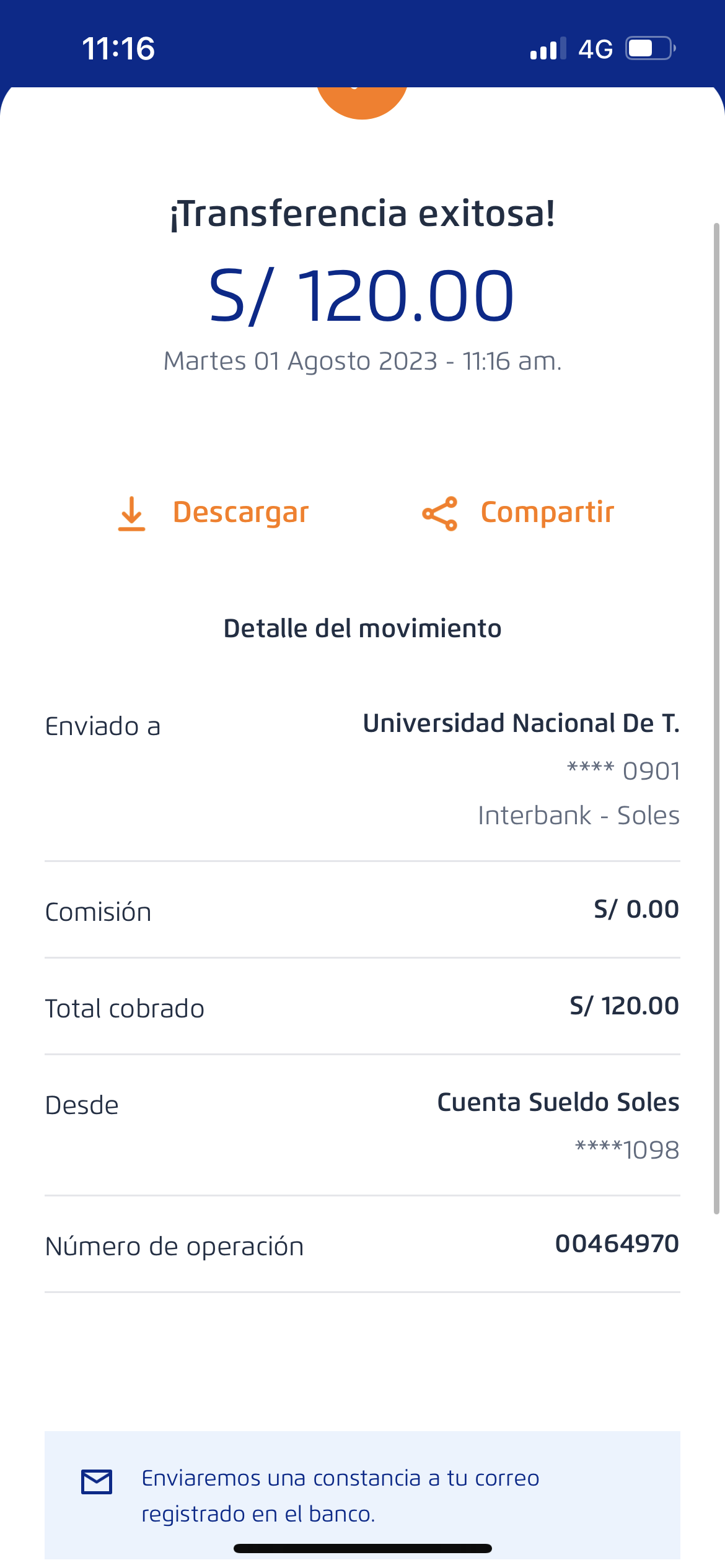
Task: Tap the Cuenta Sueldo Soles account
Action: coord(558,1102)
